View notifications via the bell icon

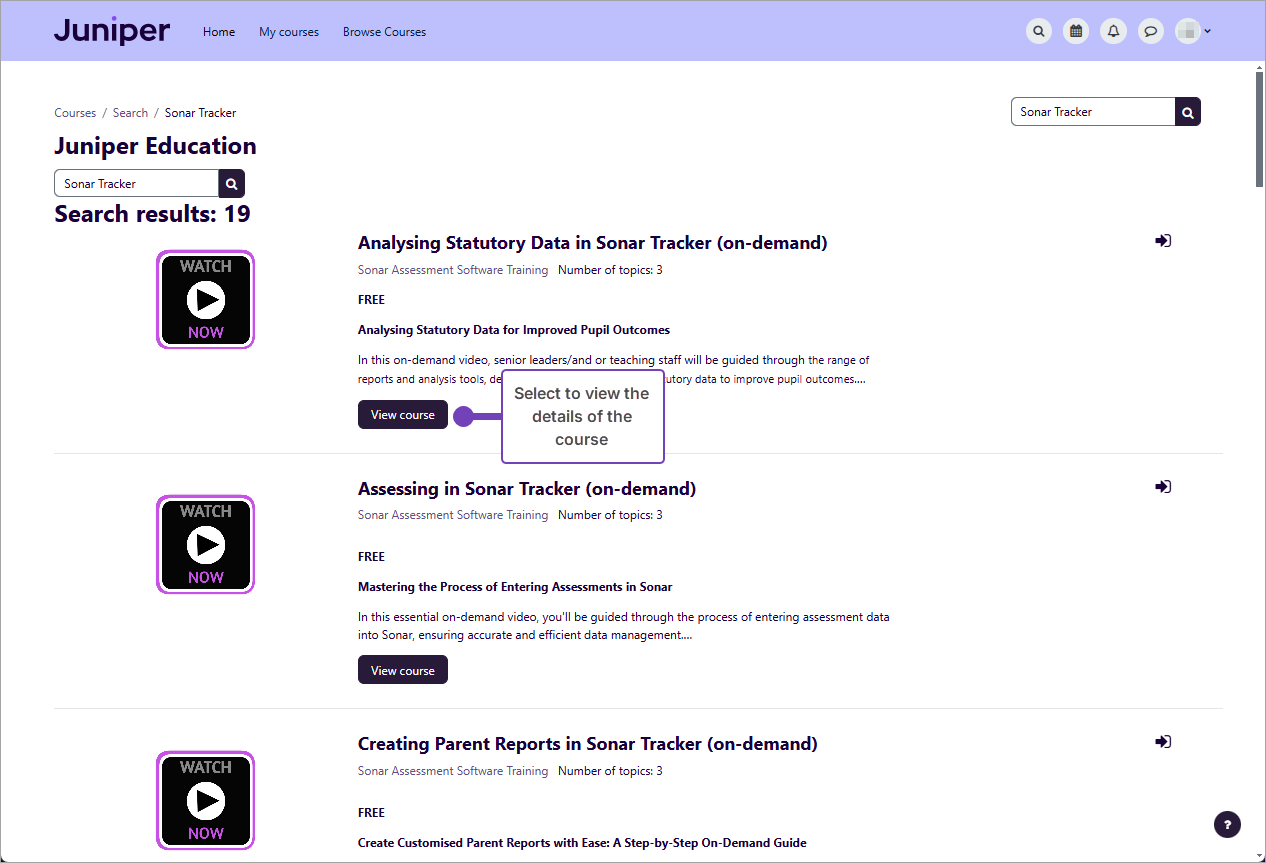(x=1113, y=31)
